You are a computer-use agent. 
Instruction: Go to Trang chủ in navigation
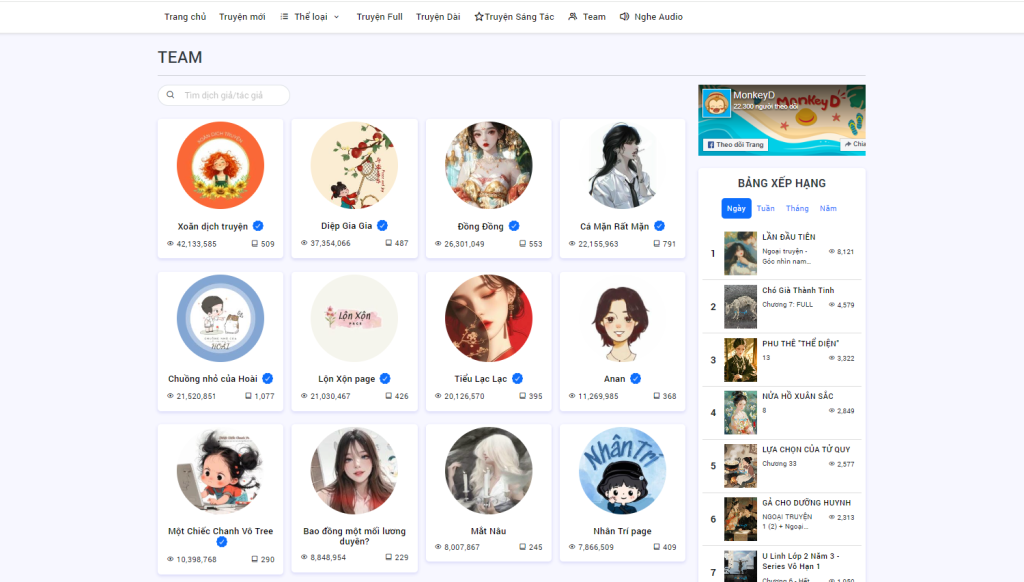pos(185,17)
